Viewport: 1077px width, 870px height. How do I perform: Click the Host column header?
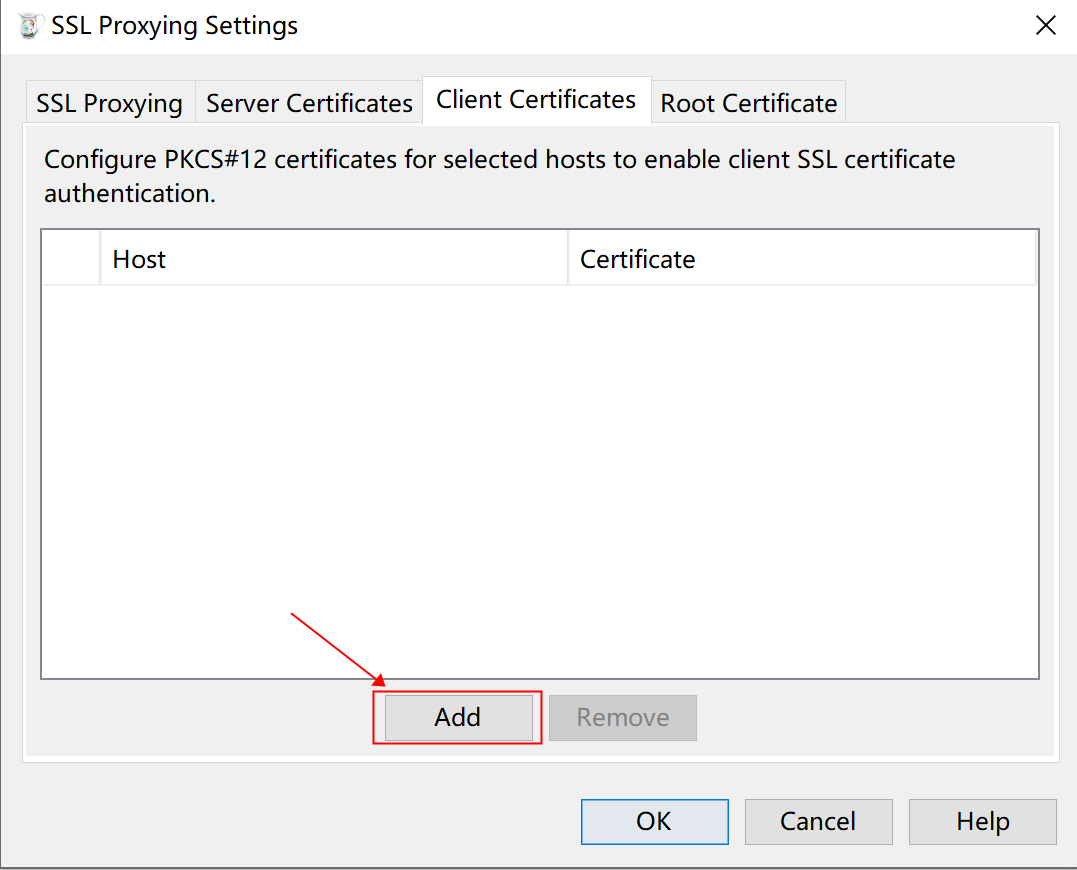coord(333,259)
